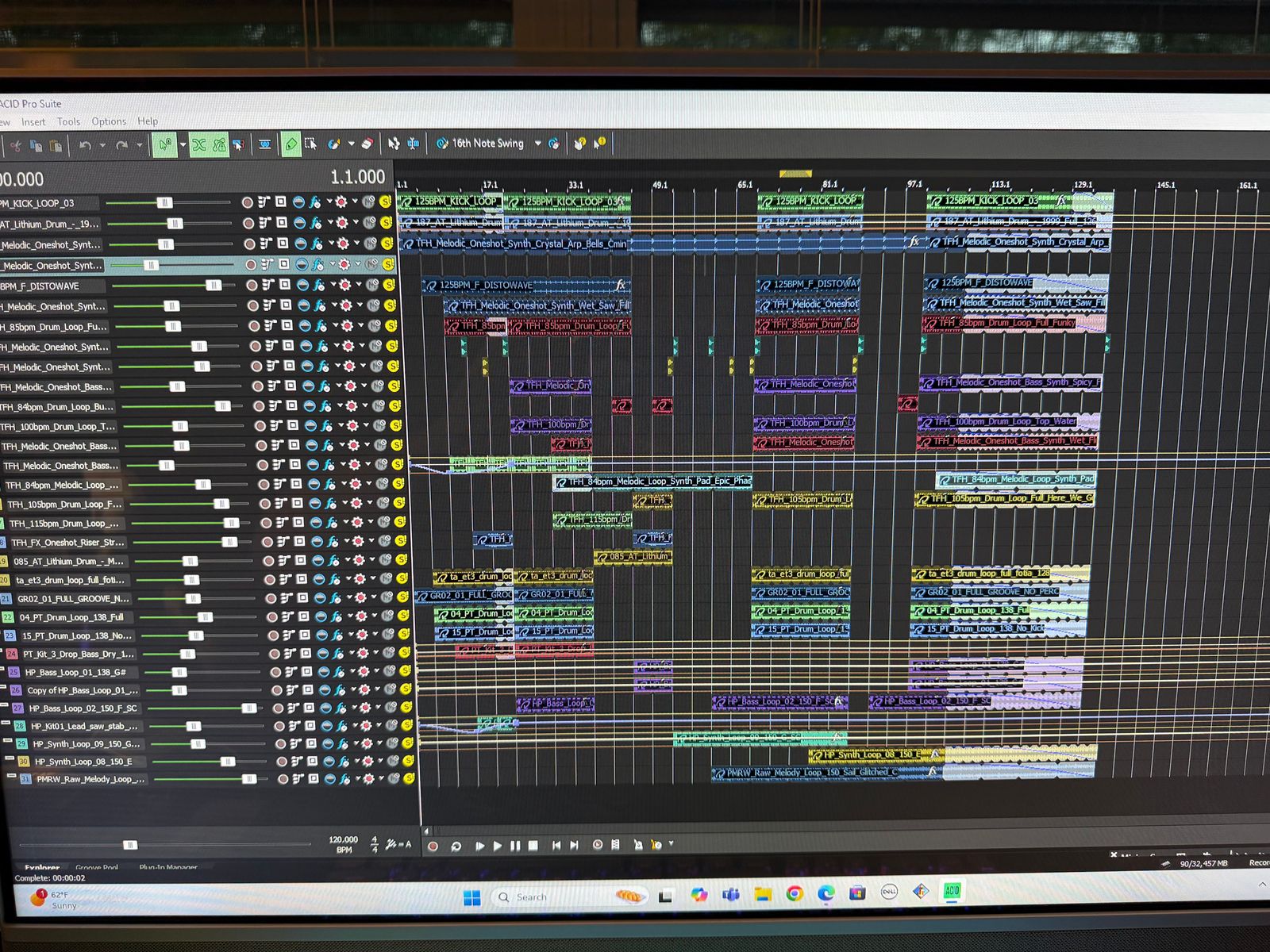Solo the 04_PT_Drum_Loop_138_Full track
Viewport: 1270px width, 952px height.
403,616
